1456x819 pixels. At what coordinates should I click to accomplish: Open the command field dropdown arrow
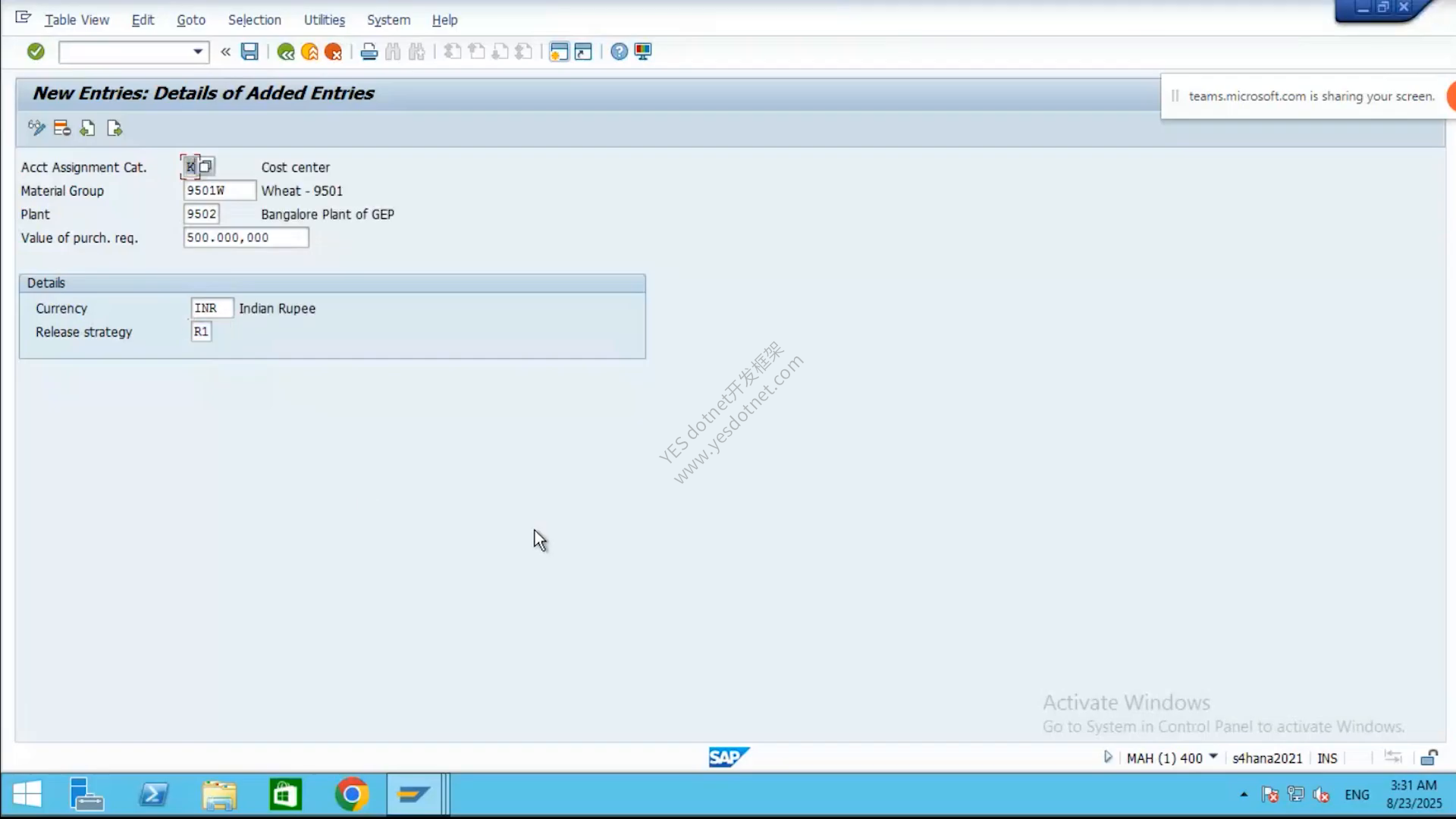coord(198,52)
